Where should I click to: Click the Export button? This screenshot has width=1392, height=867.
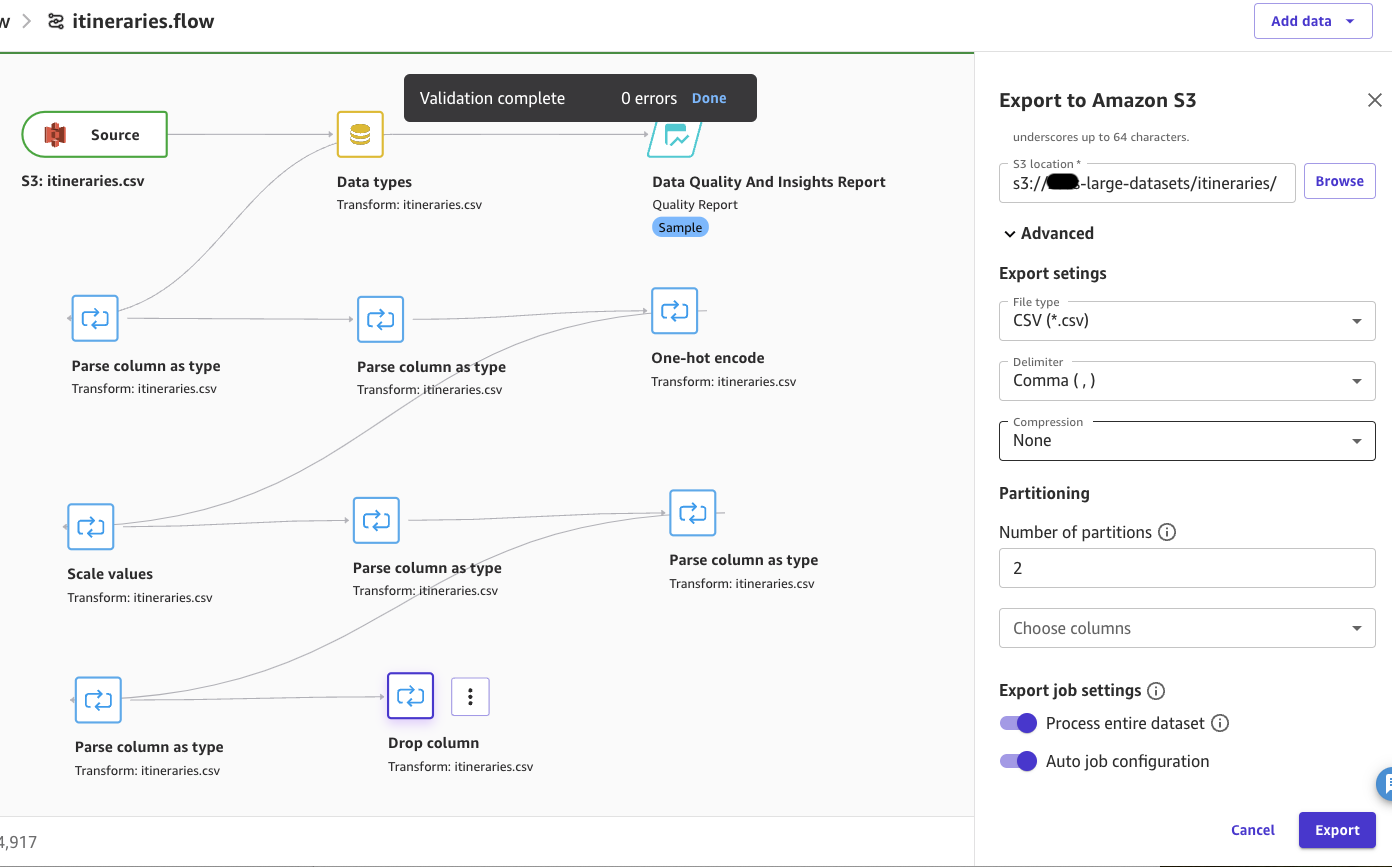pyautogui.click(x=1337, y=830)
